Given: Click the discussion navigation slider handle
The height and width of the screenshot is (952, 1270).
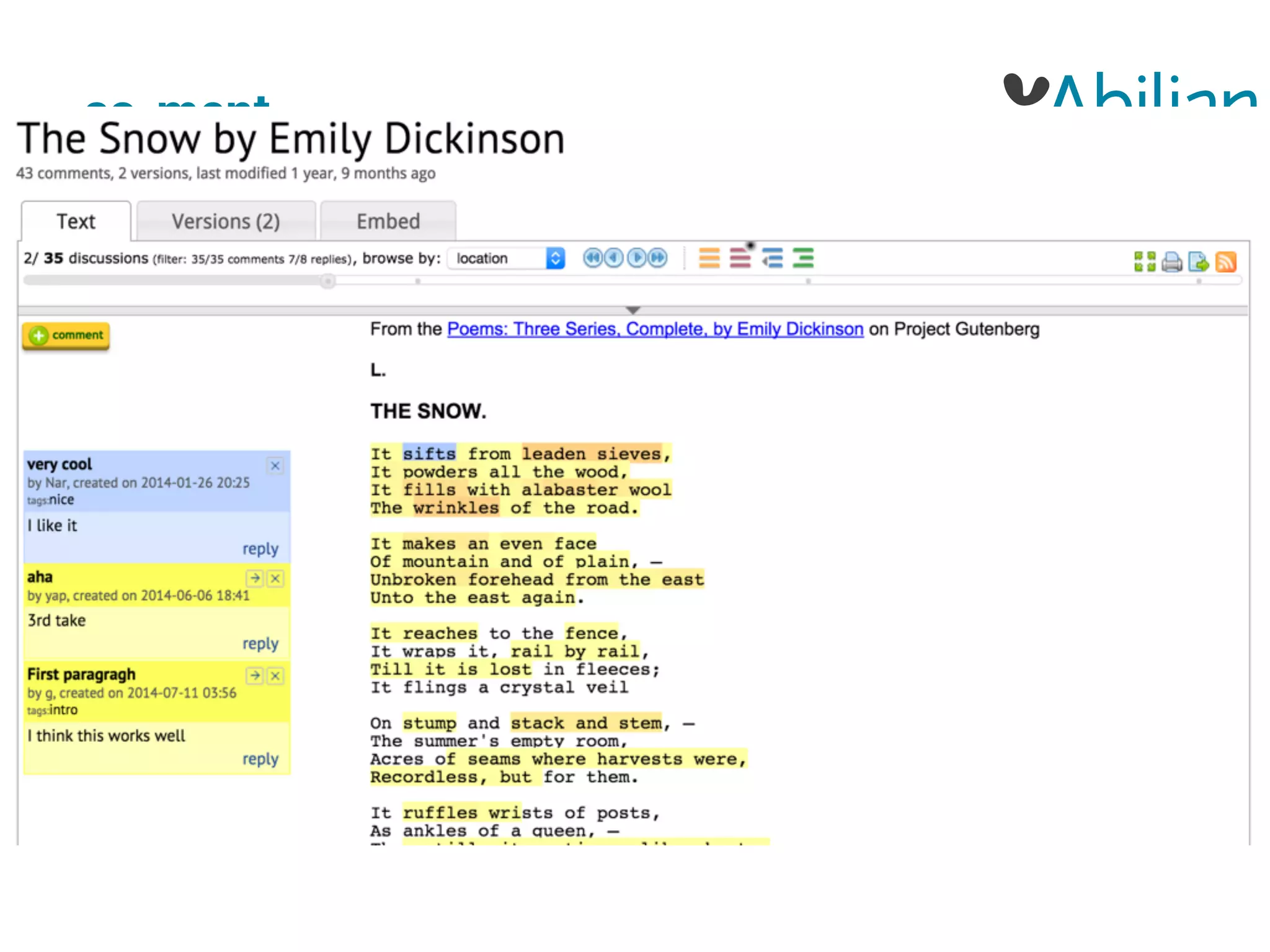Looking at the screenshot, I should tap(327, 282).
